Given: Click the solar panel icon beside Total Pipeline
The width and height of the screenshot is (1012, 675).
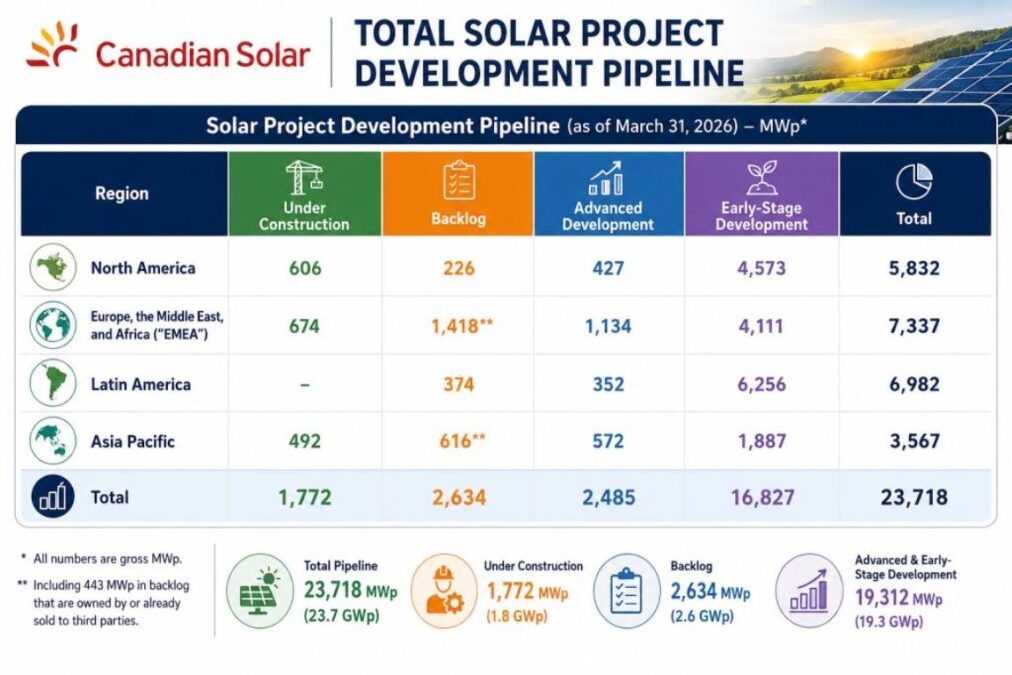Looking at the screenshot, I should pos(259,591).
